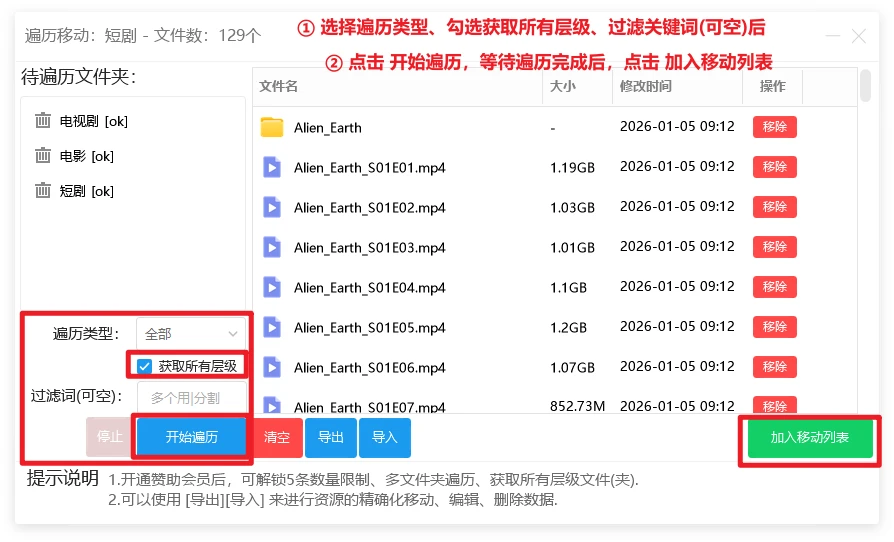Open the 遍历类型 dropdown
Screen dimensions: 894x542
(x=192, y=334)
